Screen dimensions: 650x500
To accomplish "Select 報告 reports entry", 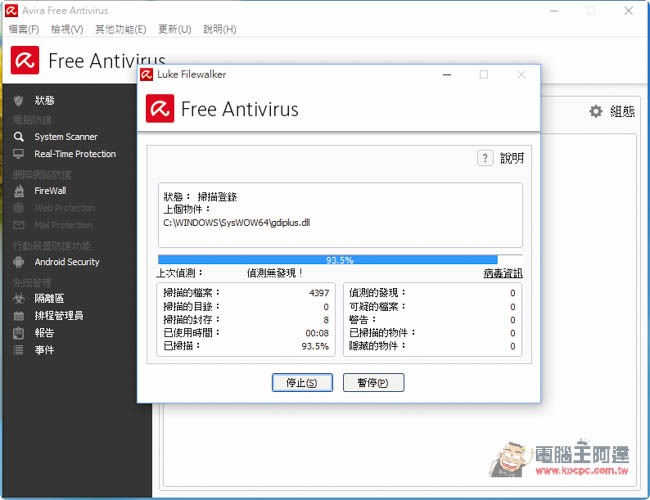I will pos(44,333).
